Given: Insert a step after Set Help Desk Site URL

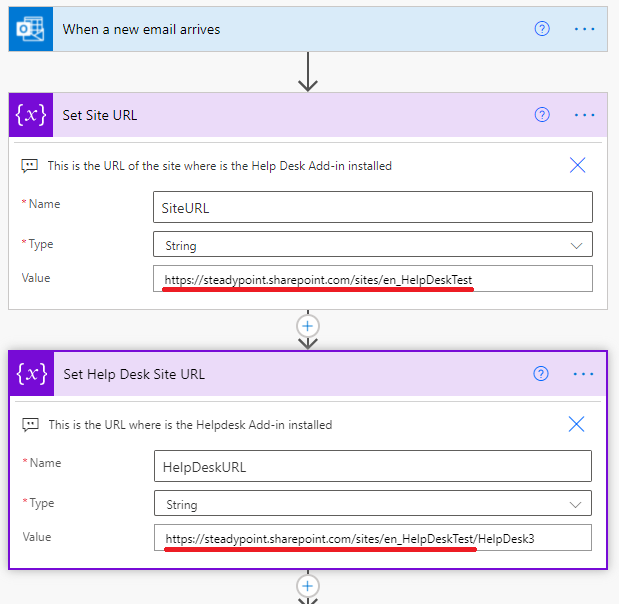Looking at the screenshot, I should [x=308, y=586].
